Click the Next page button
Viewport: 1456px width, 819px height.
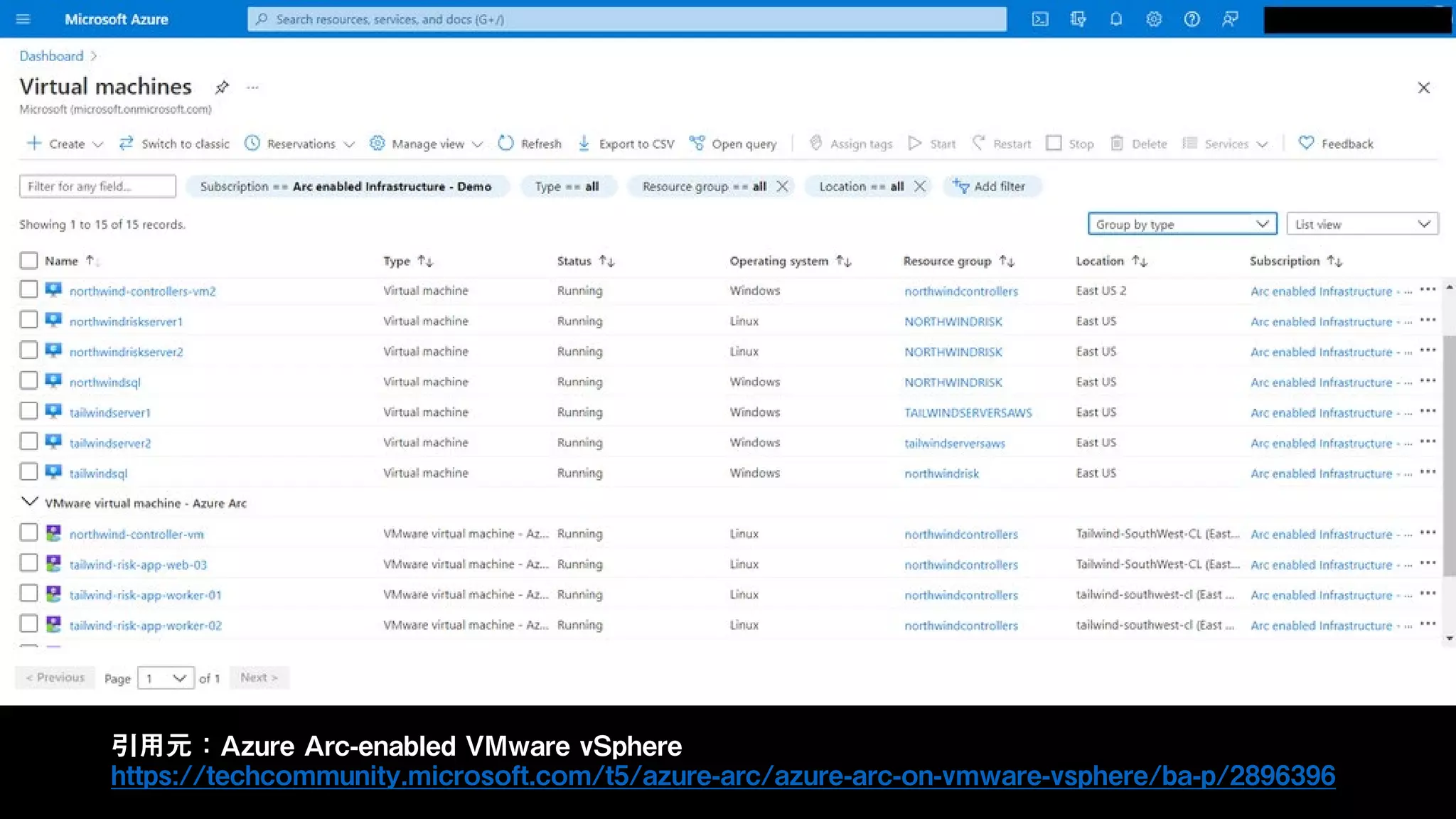pyautogui.click(x=259, y=678)
